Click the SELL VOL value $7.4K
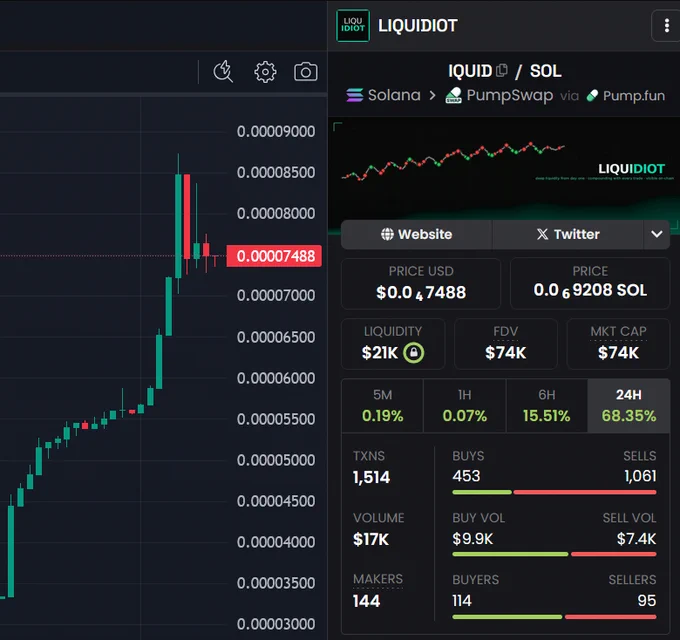This screenshot has height=640, width=680. click(636, 539)
